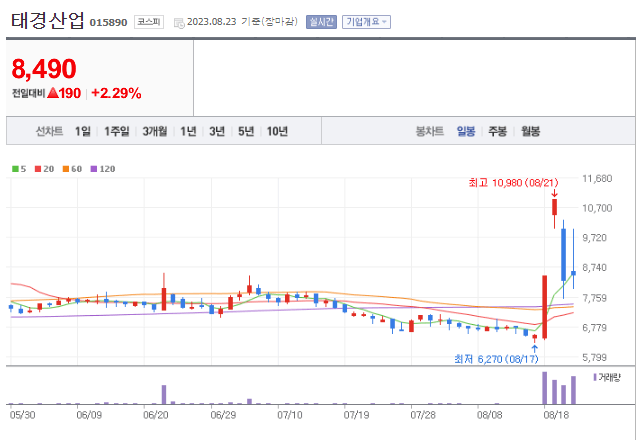
Task: Click the 최고 10,980 (08/21) label
Action: click(x=514, y=183)
